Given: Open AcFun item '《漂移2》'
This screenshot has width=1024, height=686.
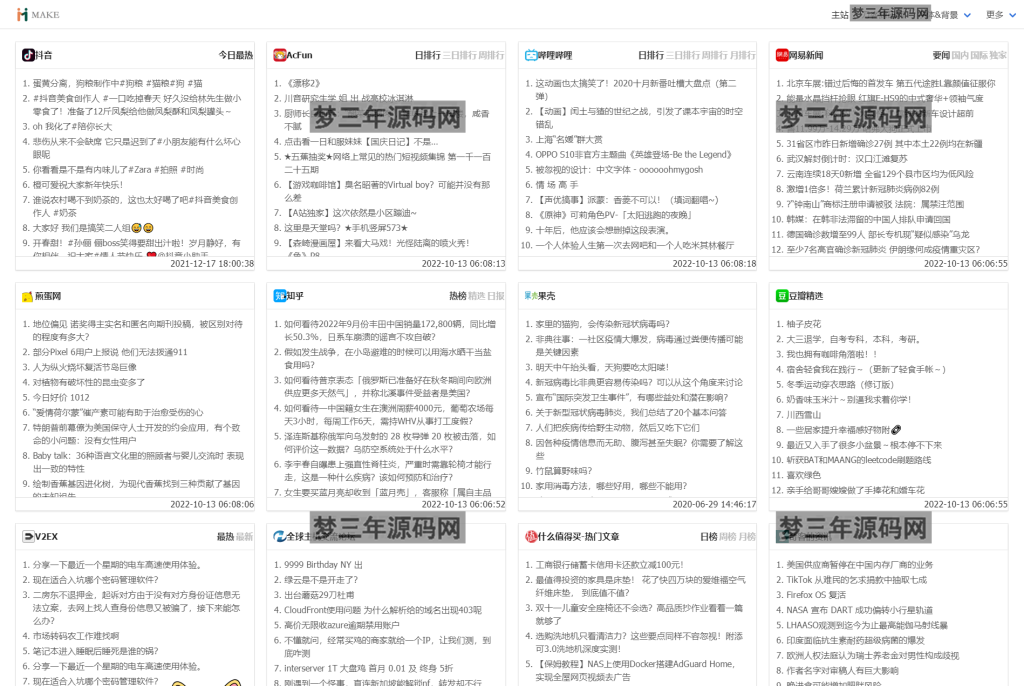Looking at the screenshot, I should [302, 84].
